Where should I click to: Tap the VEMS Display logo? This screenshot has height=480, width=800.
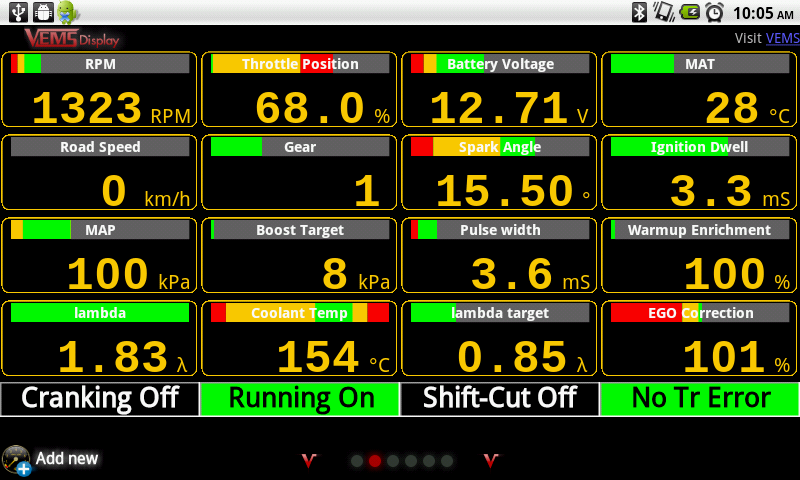tap(71, 38)
